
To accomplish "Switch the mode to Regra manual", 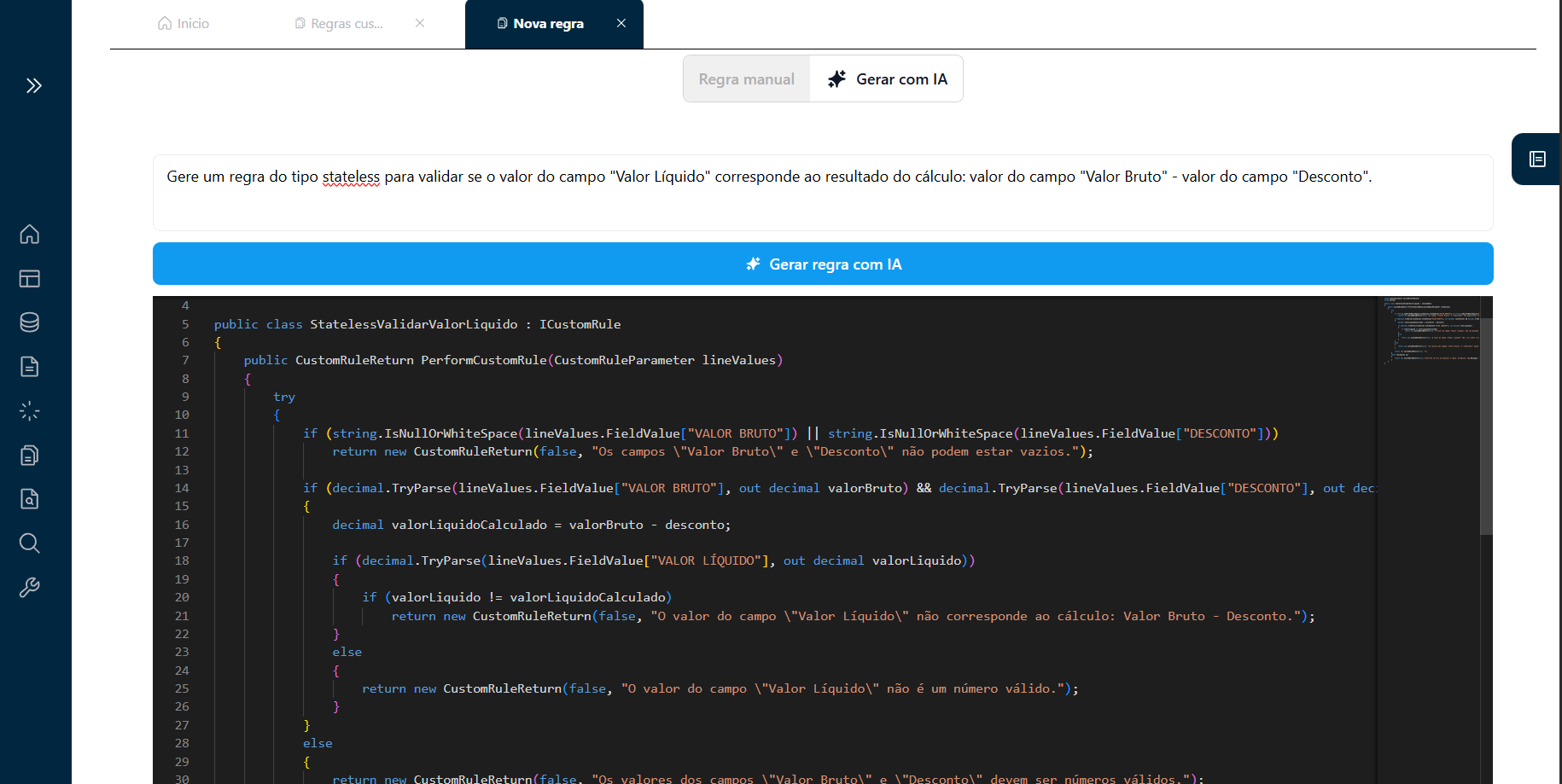I will pyautogui.click(x=746, y=78).
